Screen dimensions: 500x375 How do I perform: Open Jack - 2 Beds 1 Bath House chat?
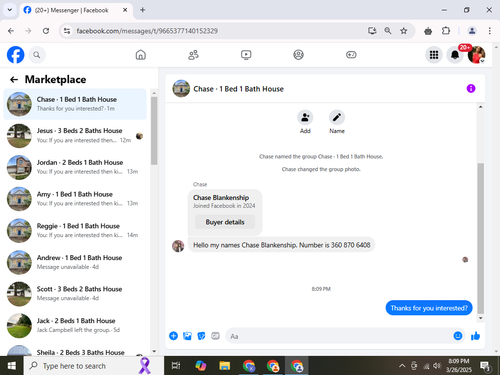point(75,325)
